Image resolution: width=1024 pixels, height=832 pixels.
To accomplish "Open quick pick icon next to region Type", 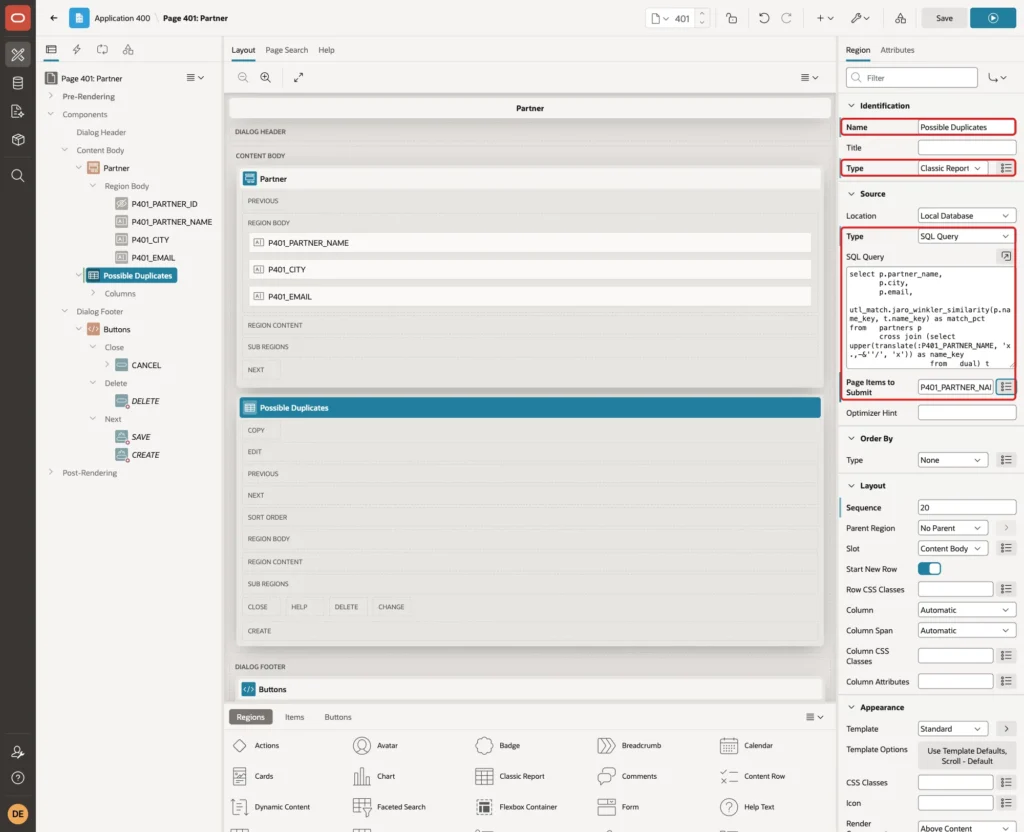I will (1006, 168).
